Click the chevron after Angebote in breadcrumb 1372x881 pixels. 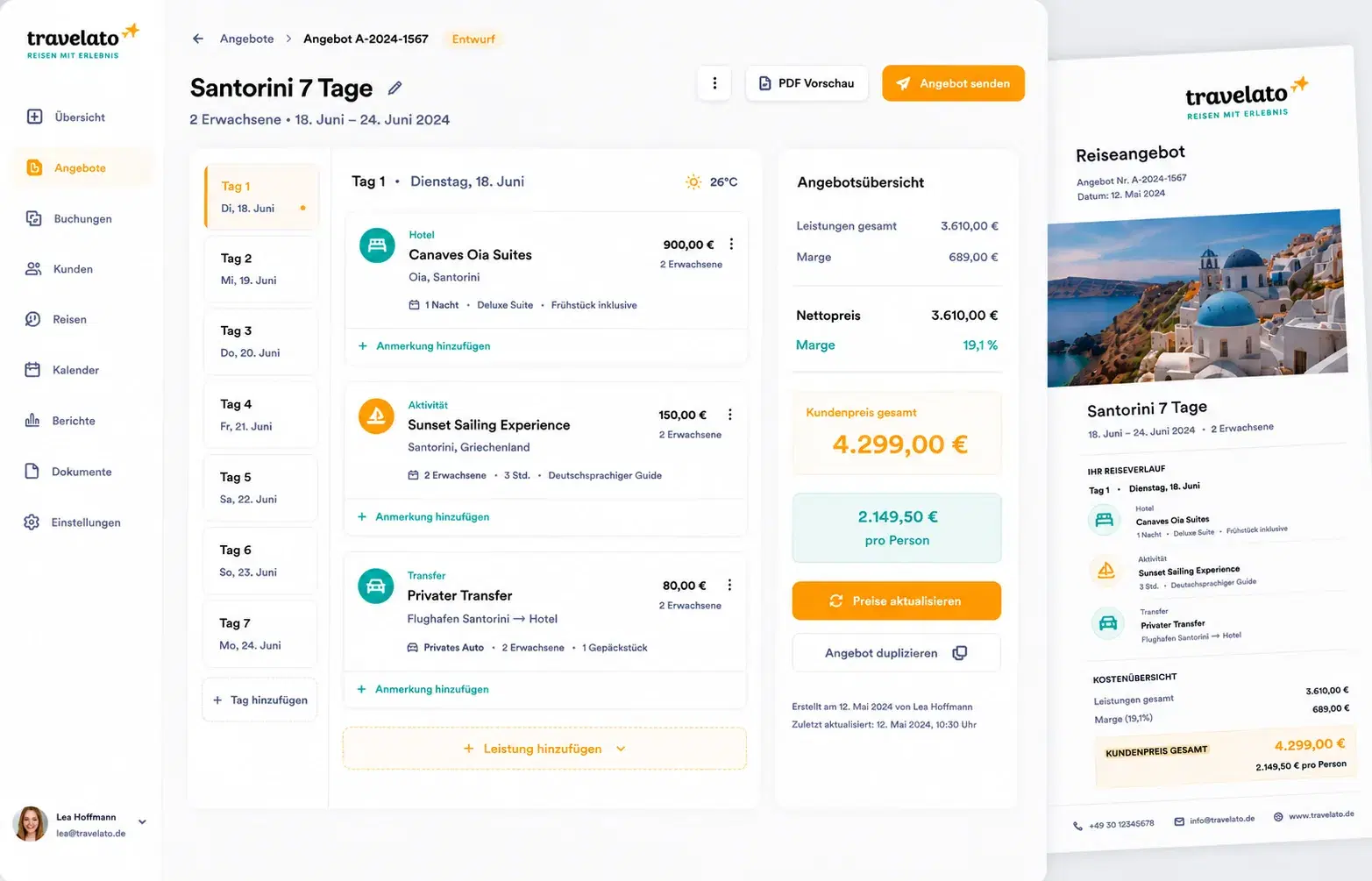(288, 39)
